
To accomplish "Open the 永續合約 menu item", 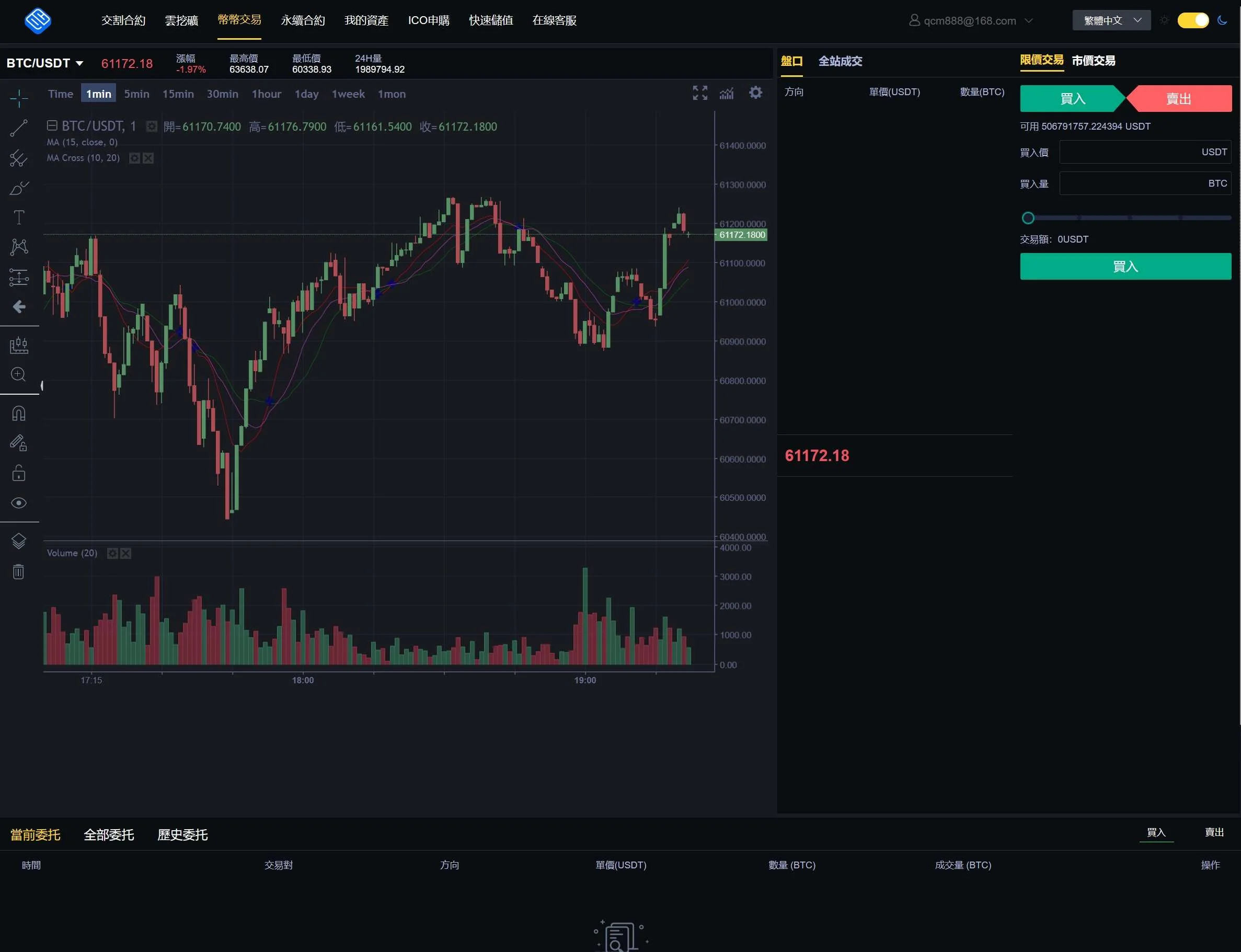I will pyautogui.click(x=303, y=20).
